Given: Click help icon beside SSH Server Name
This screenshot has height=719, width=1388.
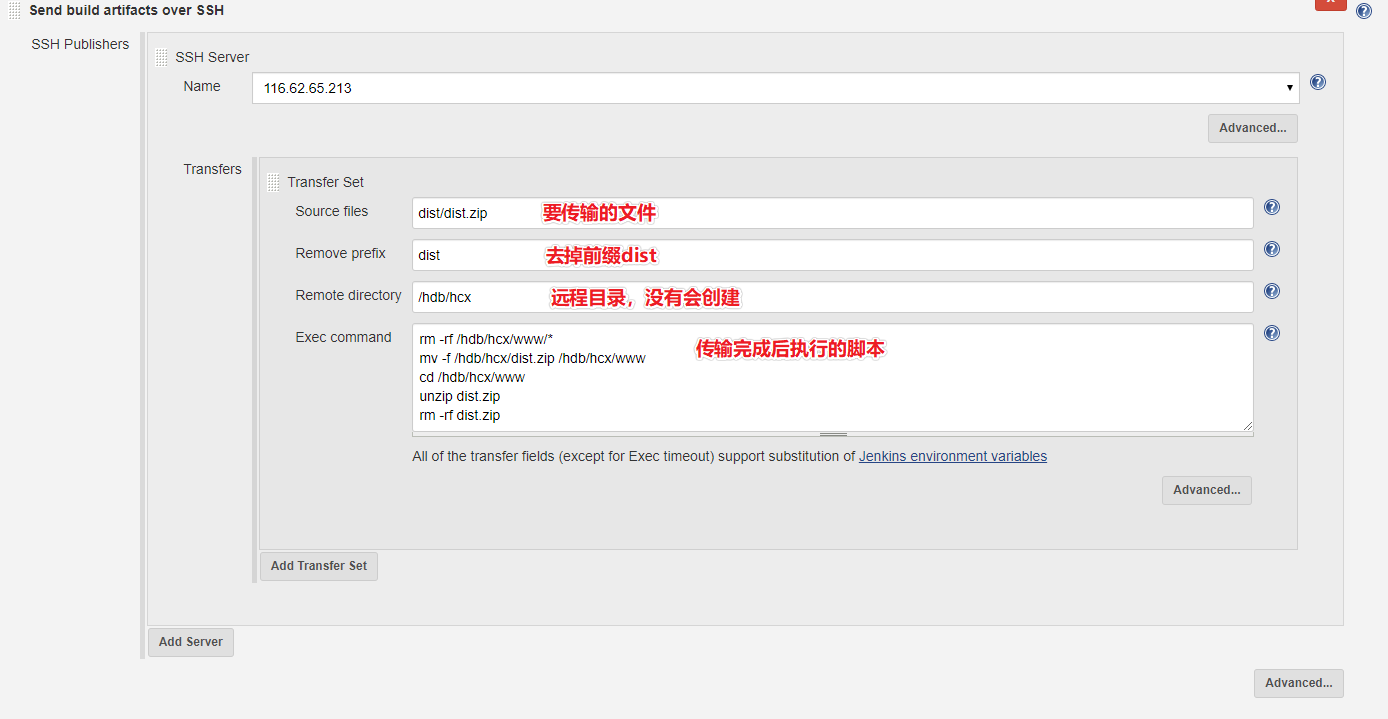Looking at the screenshot, I should pos(1318,82).
